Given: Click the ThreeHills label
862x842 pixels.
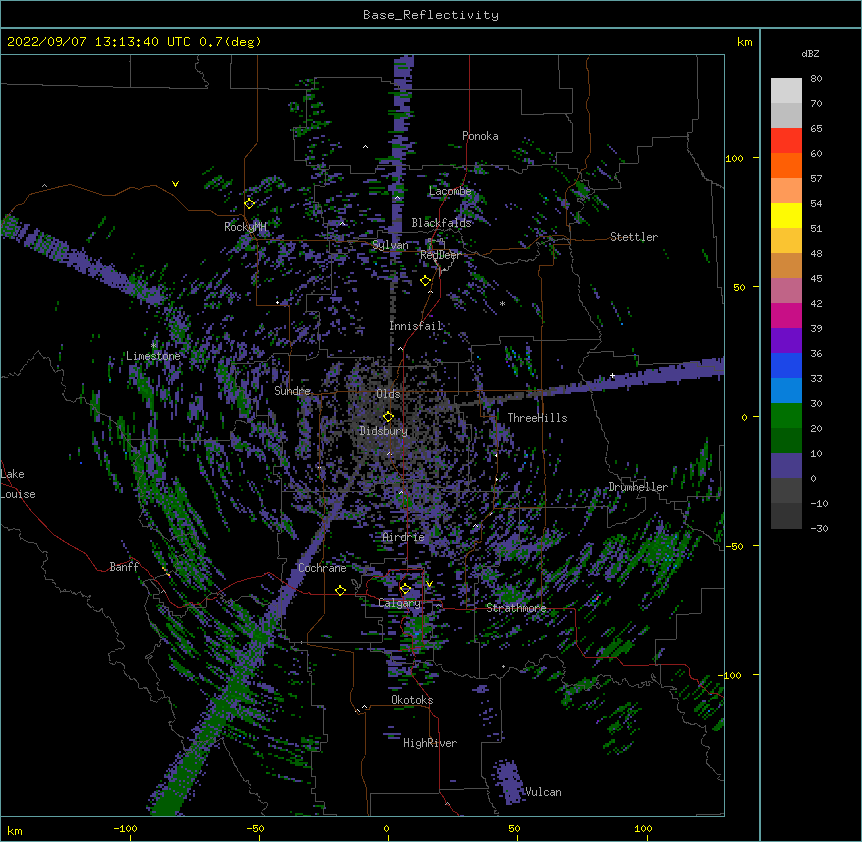Looking at the screenshot, I should [x=537, y=418].
